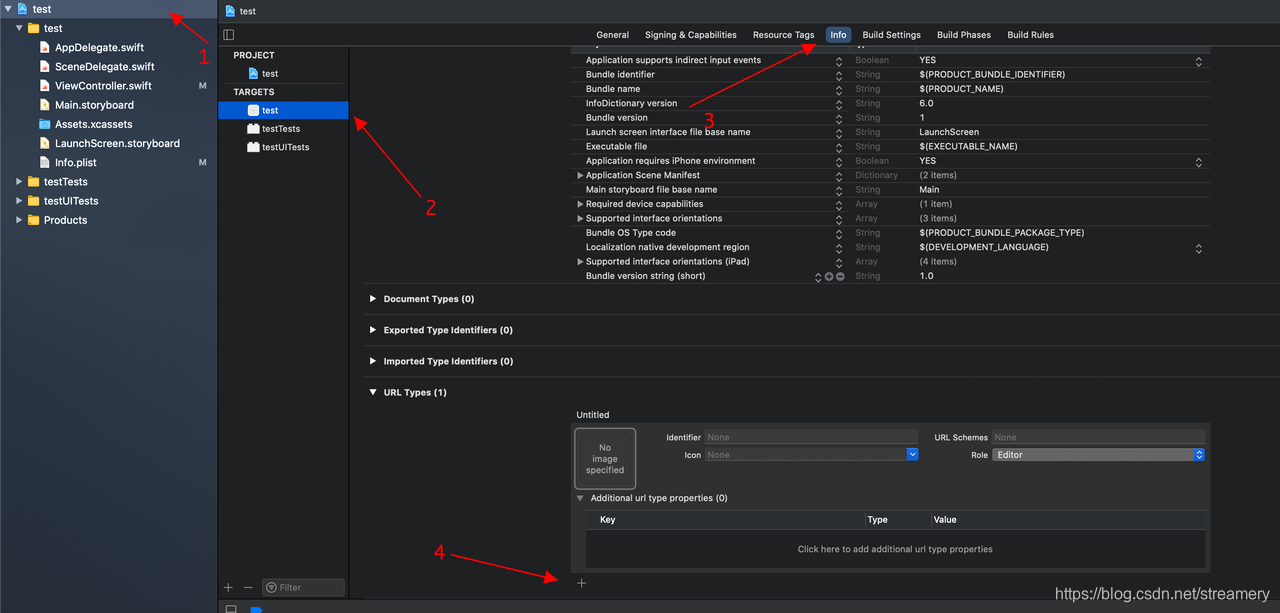The image size is (1280, 613).
Task: Select the Info tab
Action: [x=838, y=35]
